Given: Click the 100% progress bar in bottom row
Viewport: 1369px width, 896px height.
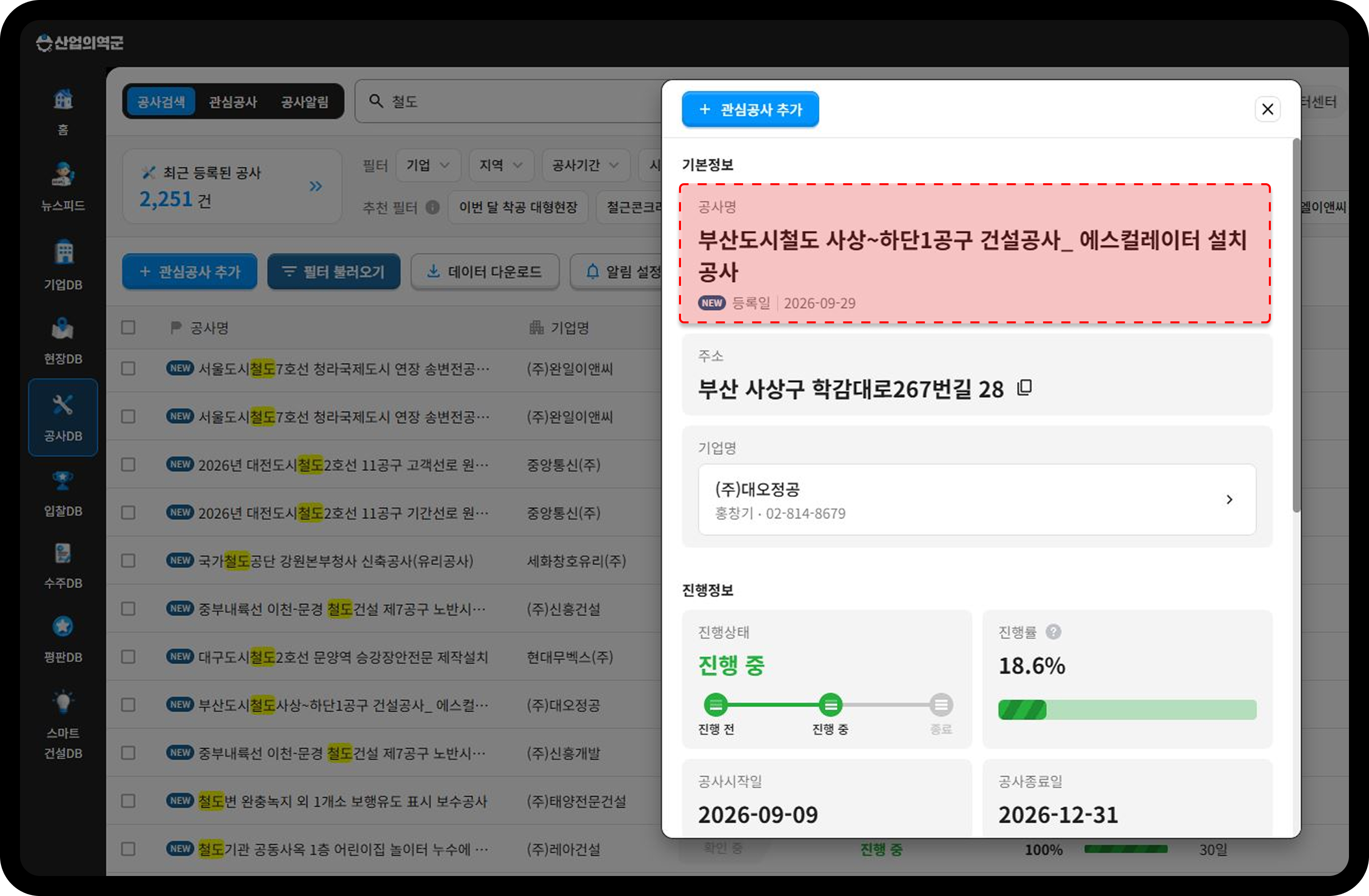Looking at the screenshot, I should pyautogui.click(x=1126, y=849).
